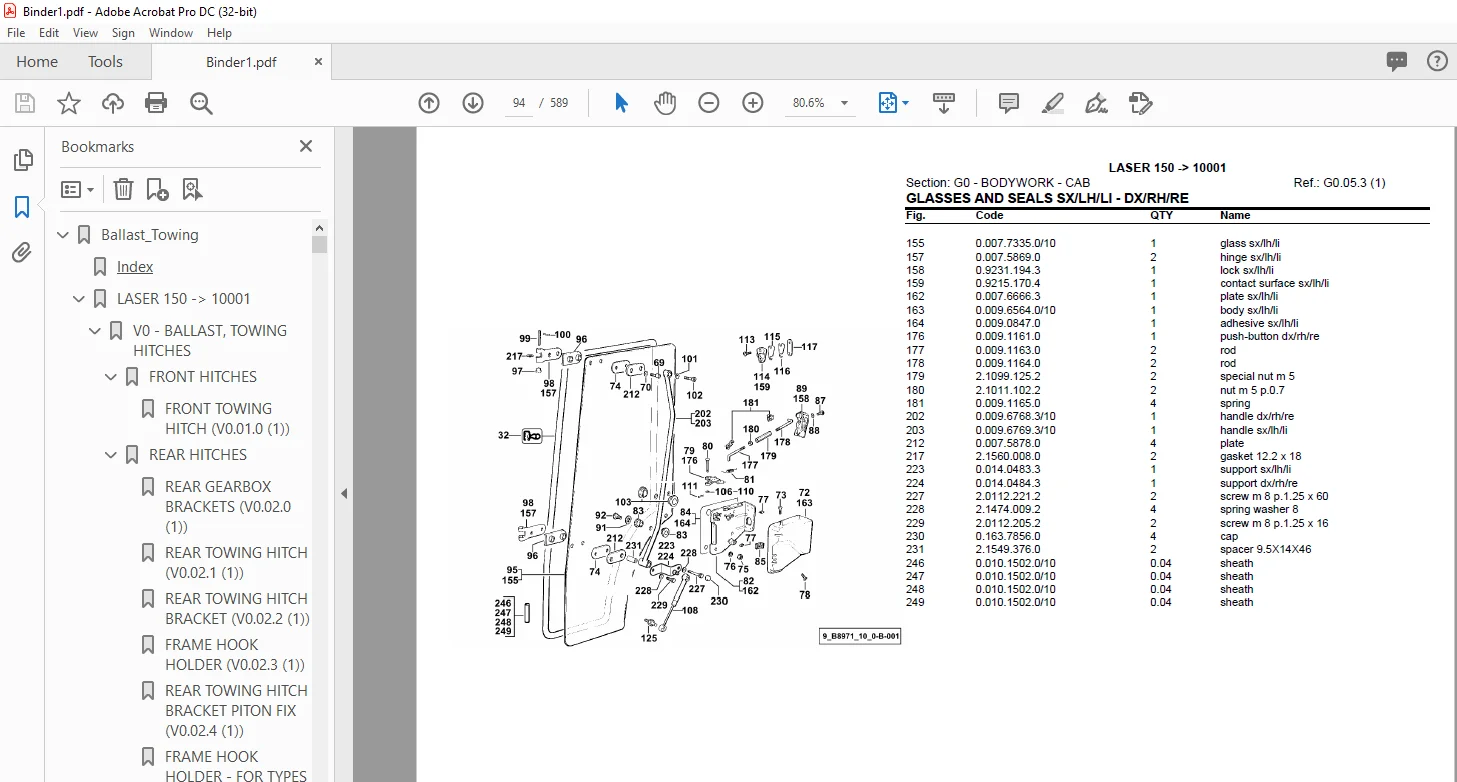
Task: Activate the selection arrow tool
Action: [x=621, y=103]
